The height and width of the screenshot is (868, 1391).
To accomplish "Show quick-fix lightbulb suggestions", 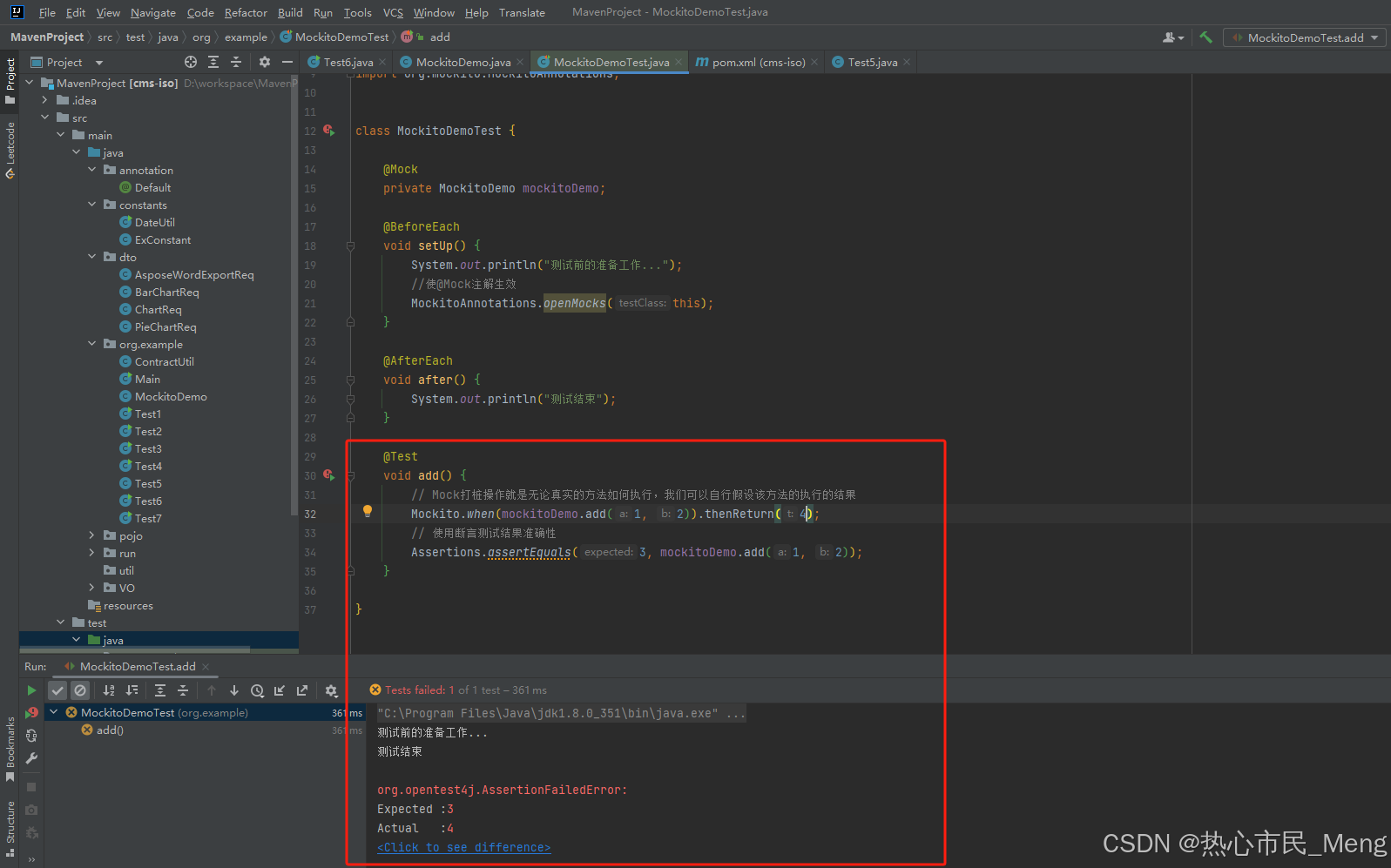I will pyautogui.click(x=368, y=512).
